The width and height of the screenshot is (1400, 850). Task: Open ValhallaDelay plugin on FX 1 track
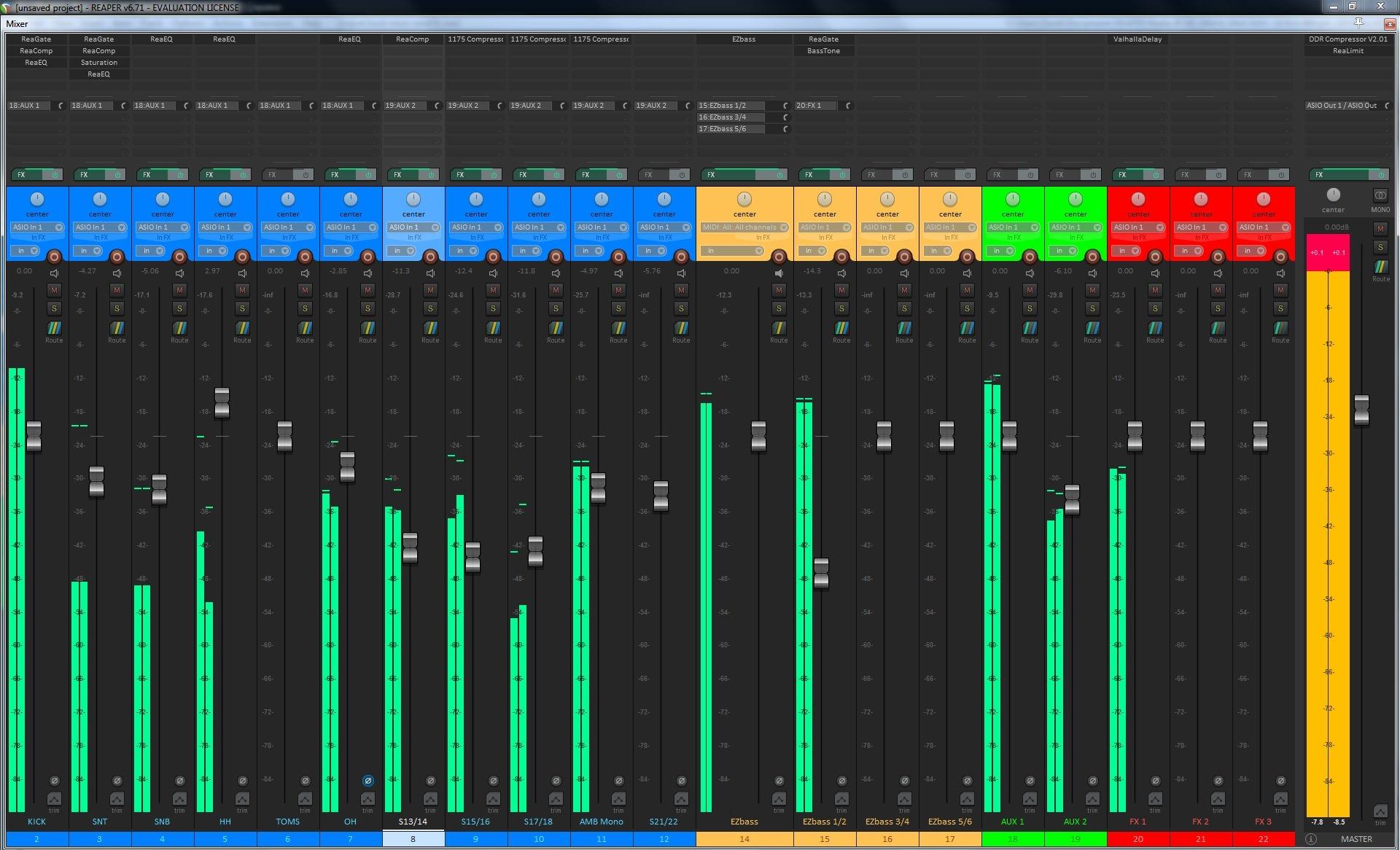(x=1137, y=39)
